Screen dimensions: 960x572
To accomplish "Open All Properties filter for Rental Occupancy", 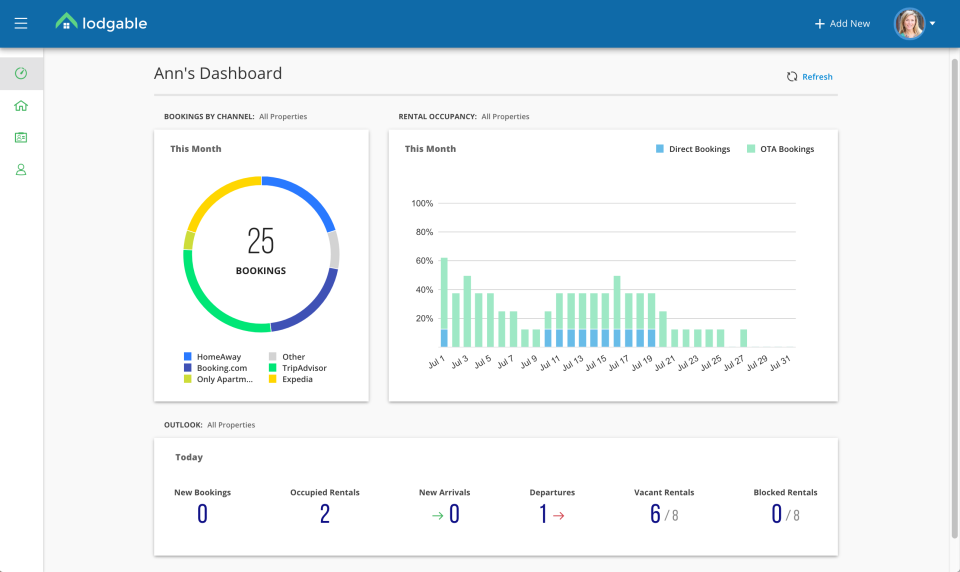I will [x=505, y=117].
